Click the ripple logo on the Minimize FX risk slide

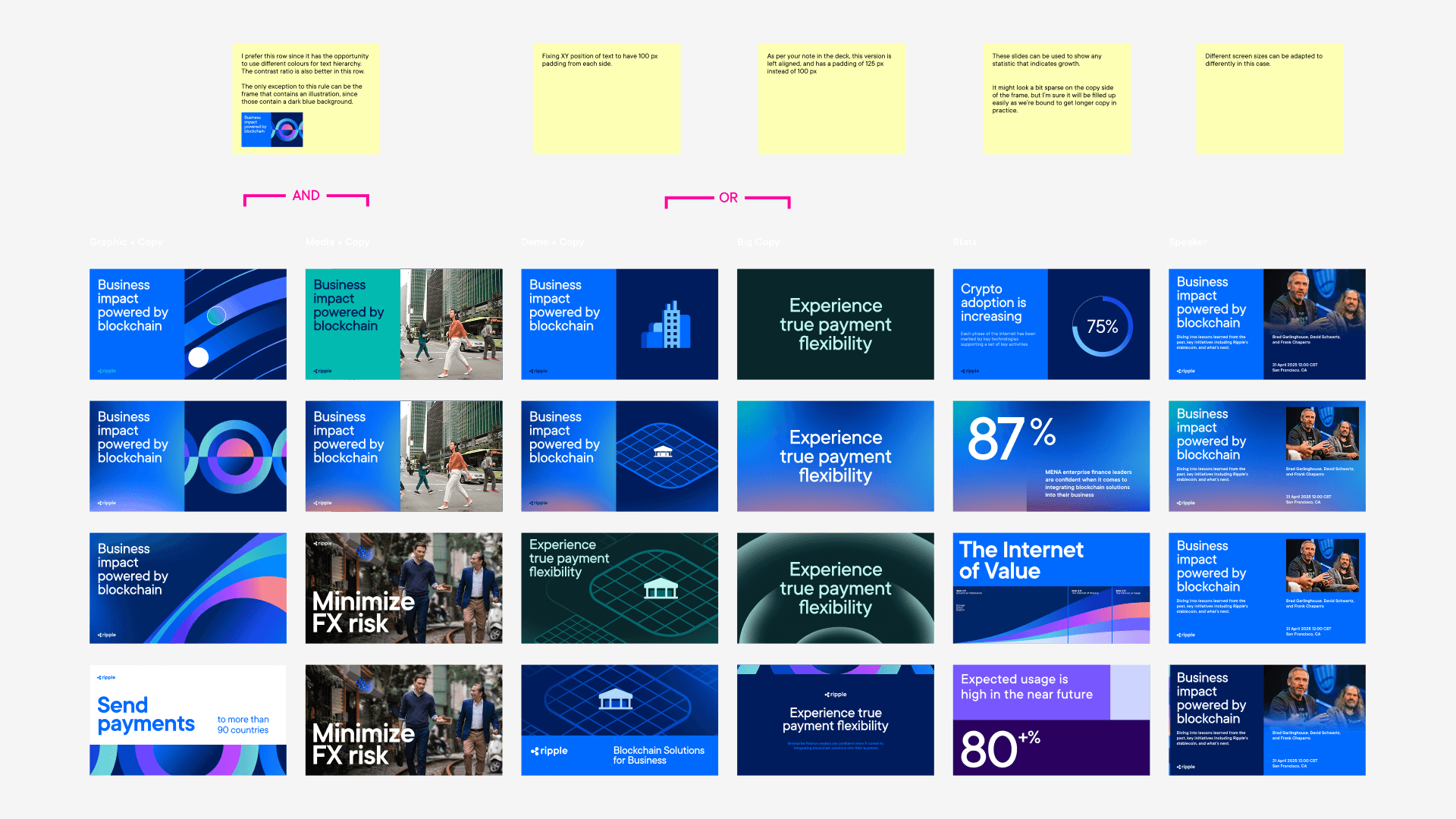pos(323,544)
